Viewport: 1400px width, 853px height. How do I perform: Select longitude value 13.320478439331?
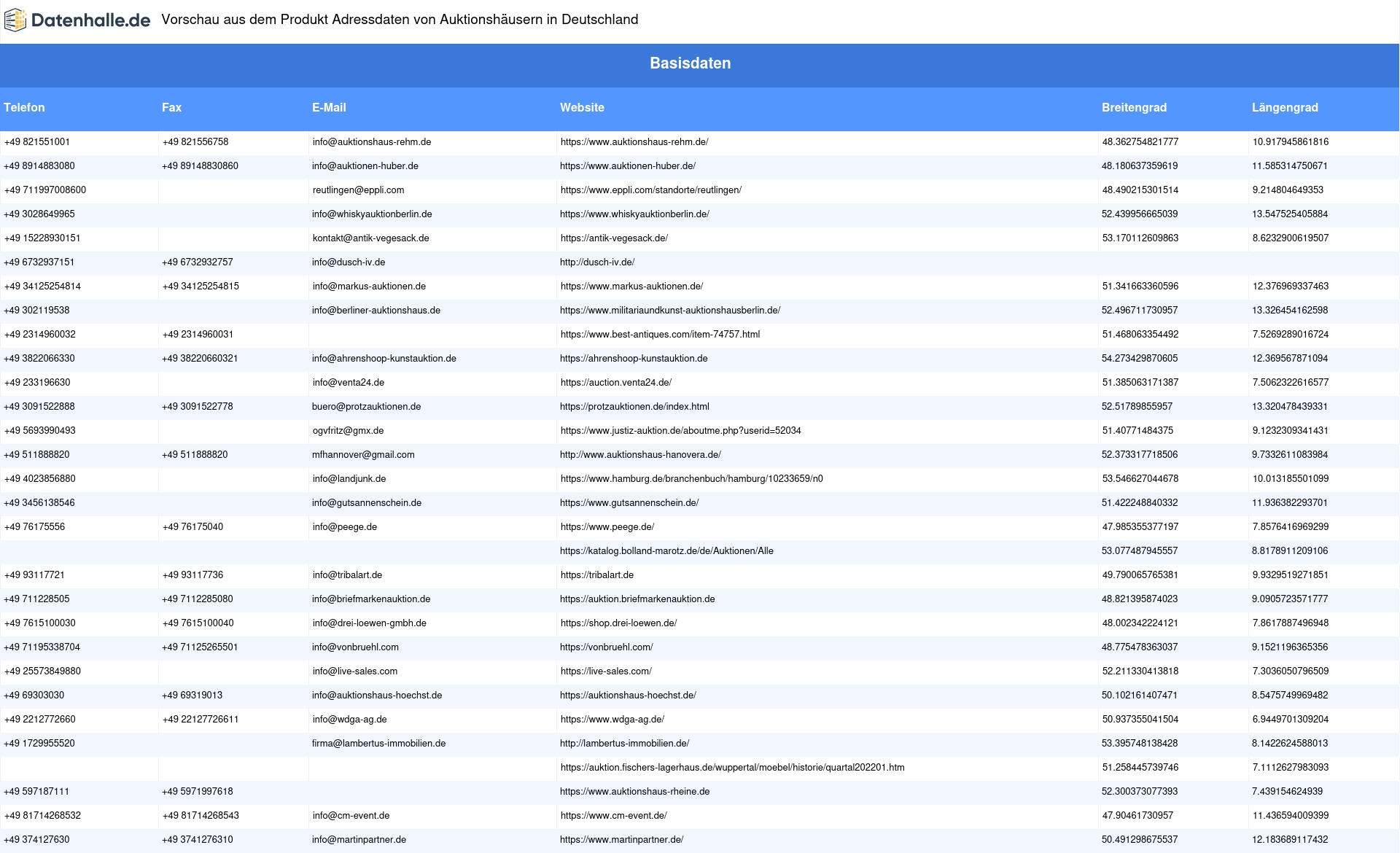(1290, 407)
